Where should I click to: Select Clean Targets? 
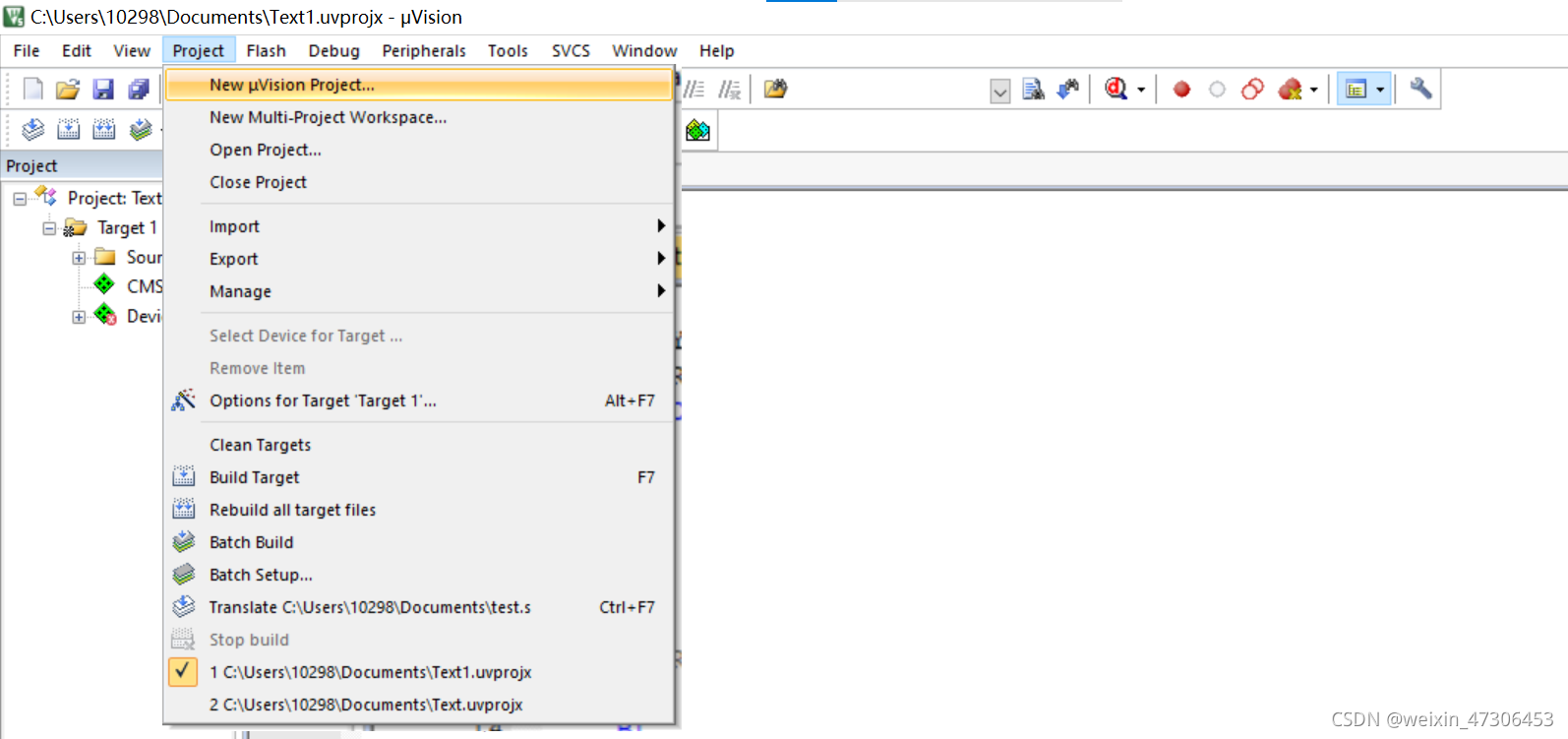[419, 445]
